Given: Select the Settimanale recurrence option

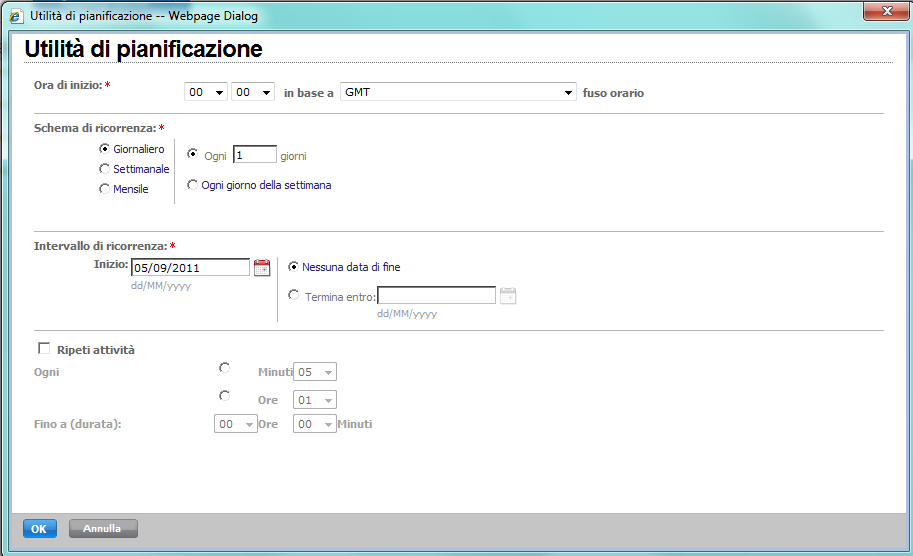Looking at the screenshot, I should click(104, 168).
